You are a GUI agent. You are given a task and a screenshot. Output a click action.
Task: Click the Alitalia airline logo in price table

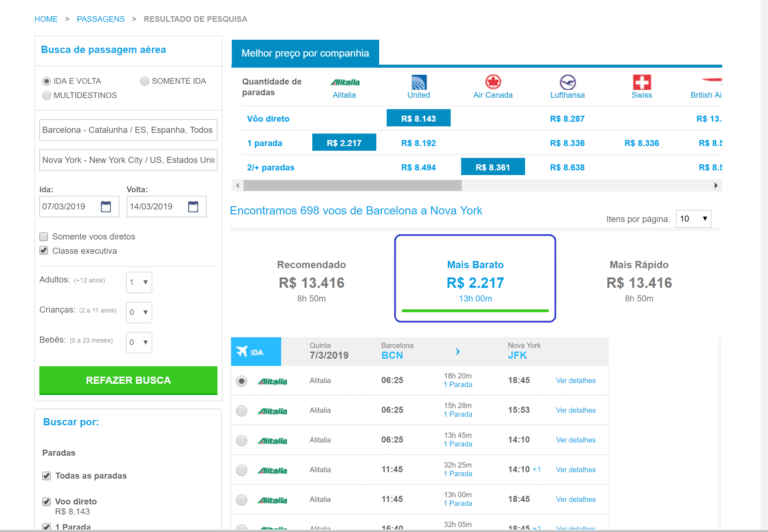(344, 82)
